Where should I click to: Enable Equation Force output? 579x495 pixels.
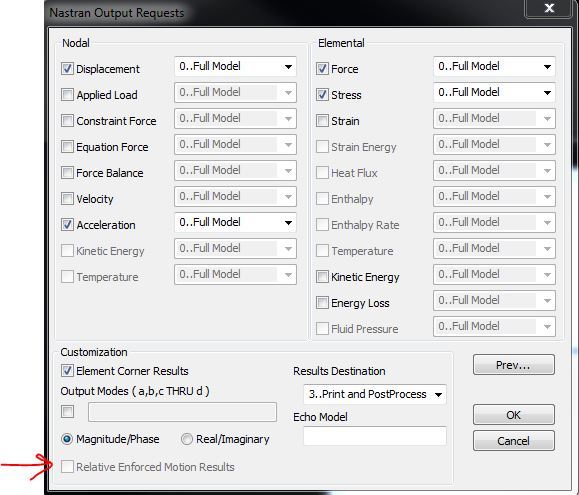click(x=67, y=147)
